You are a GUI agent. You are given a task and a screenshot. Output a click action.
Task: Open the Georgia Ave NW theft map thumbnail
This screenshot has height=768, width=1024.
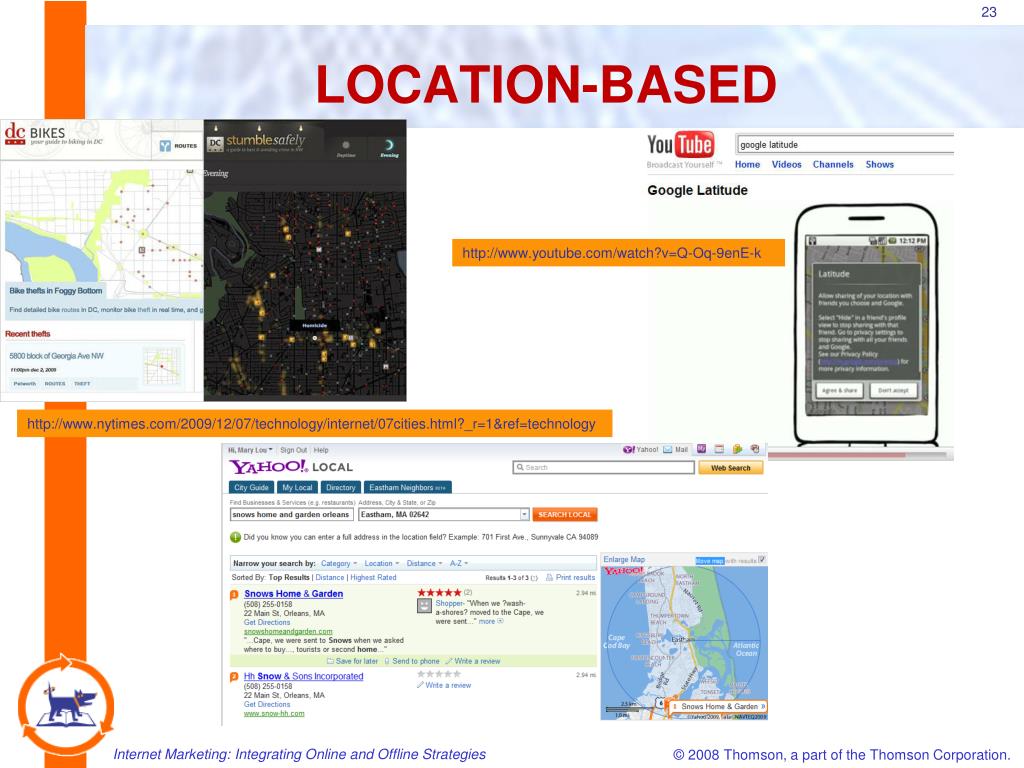pyautogui.click(x=163, y=366)
